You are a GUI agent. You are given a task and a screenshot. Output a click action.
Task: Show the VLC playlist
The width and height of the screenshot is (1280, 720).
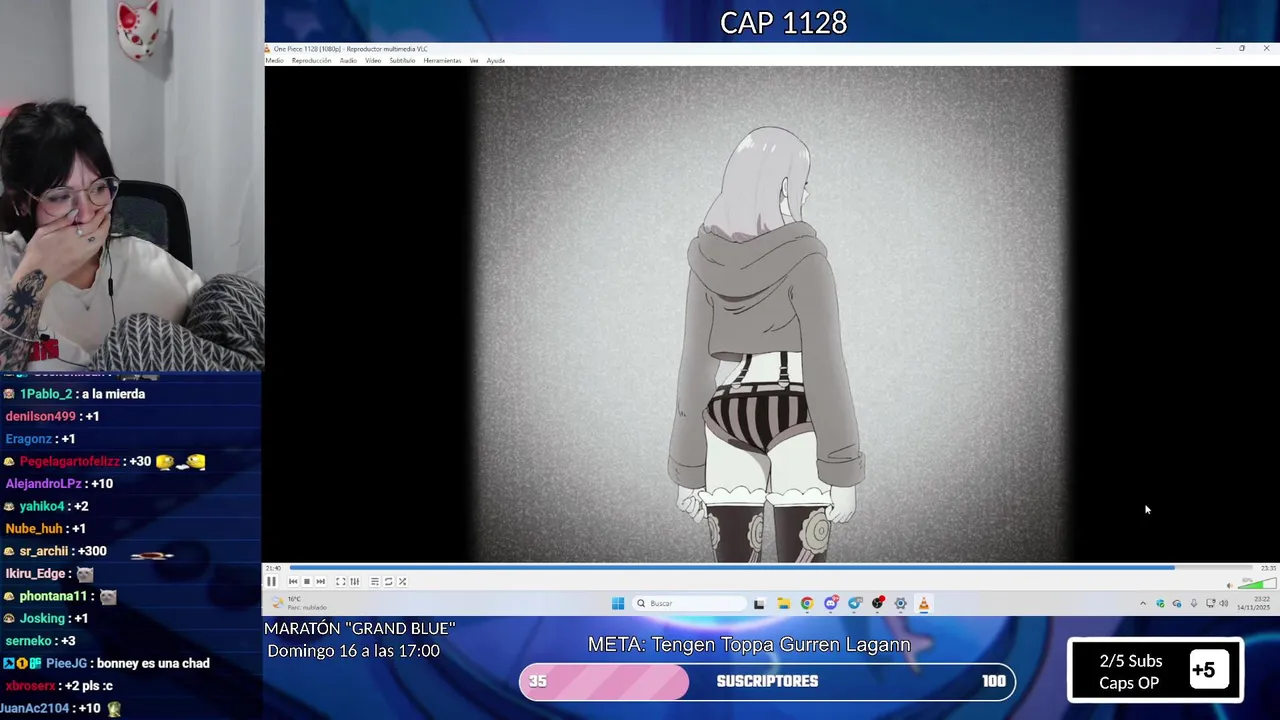[x=375, y=581]
